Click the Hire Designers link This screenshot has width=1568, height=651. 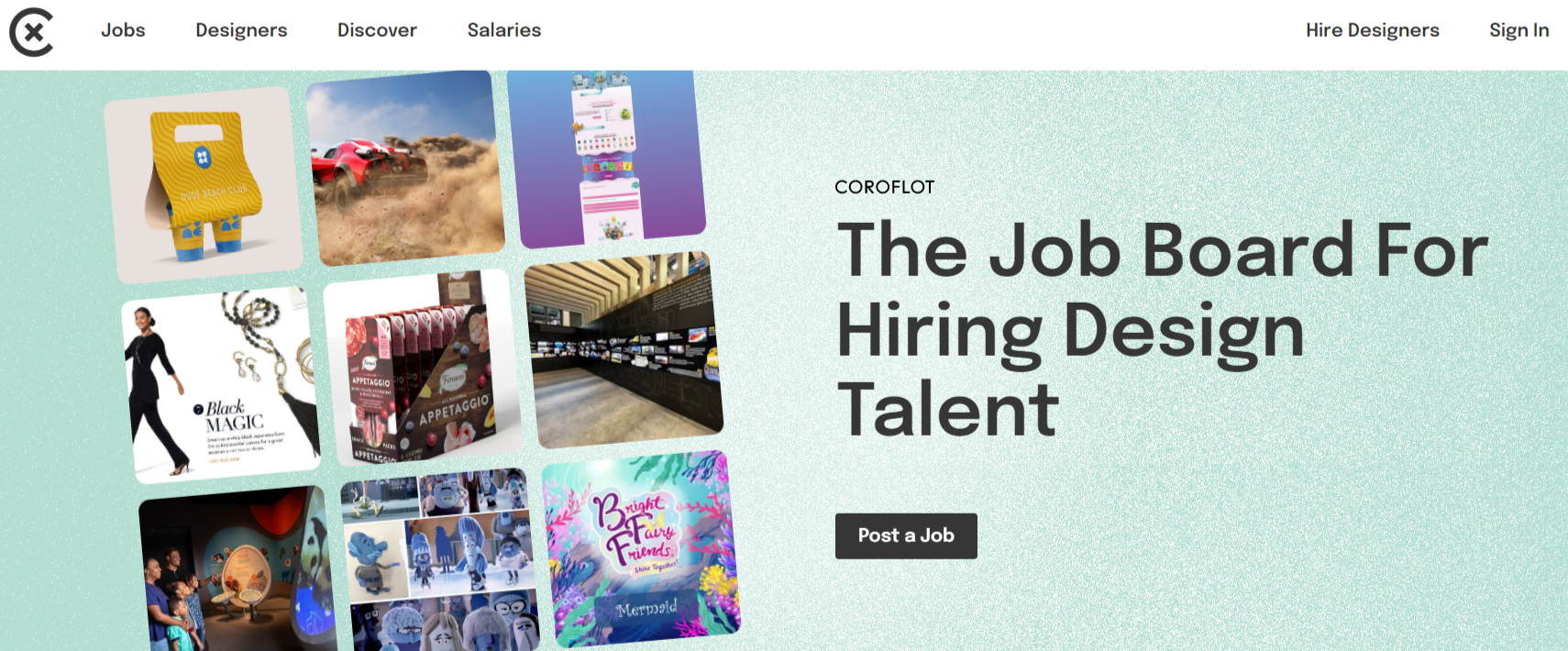tap(1372, 30)
